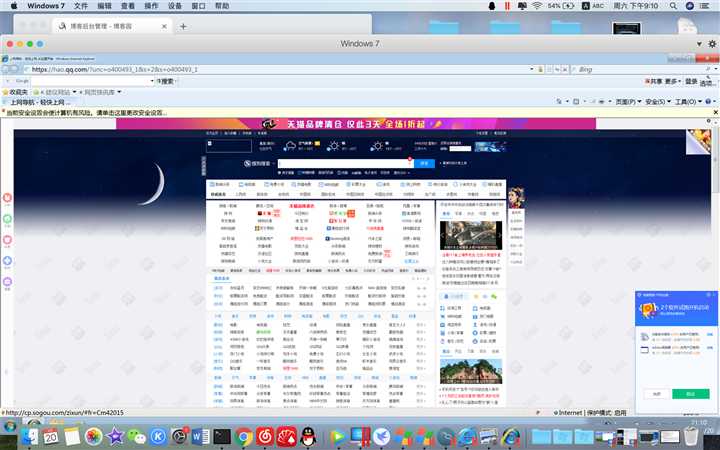Open the Apple menu
Viewport: 720px width, 450px height.
14,6
